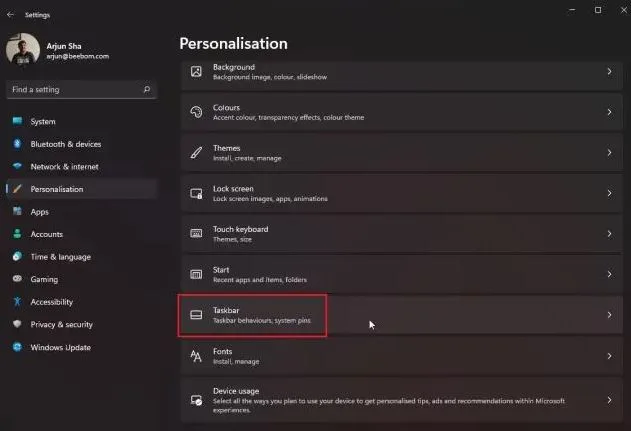Image resolution: width=631 pixels, height=431 pixels.
Task: Click the search magnifier icon
Action: coord(147,89)
